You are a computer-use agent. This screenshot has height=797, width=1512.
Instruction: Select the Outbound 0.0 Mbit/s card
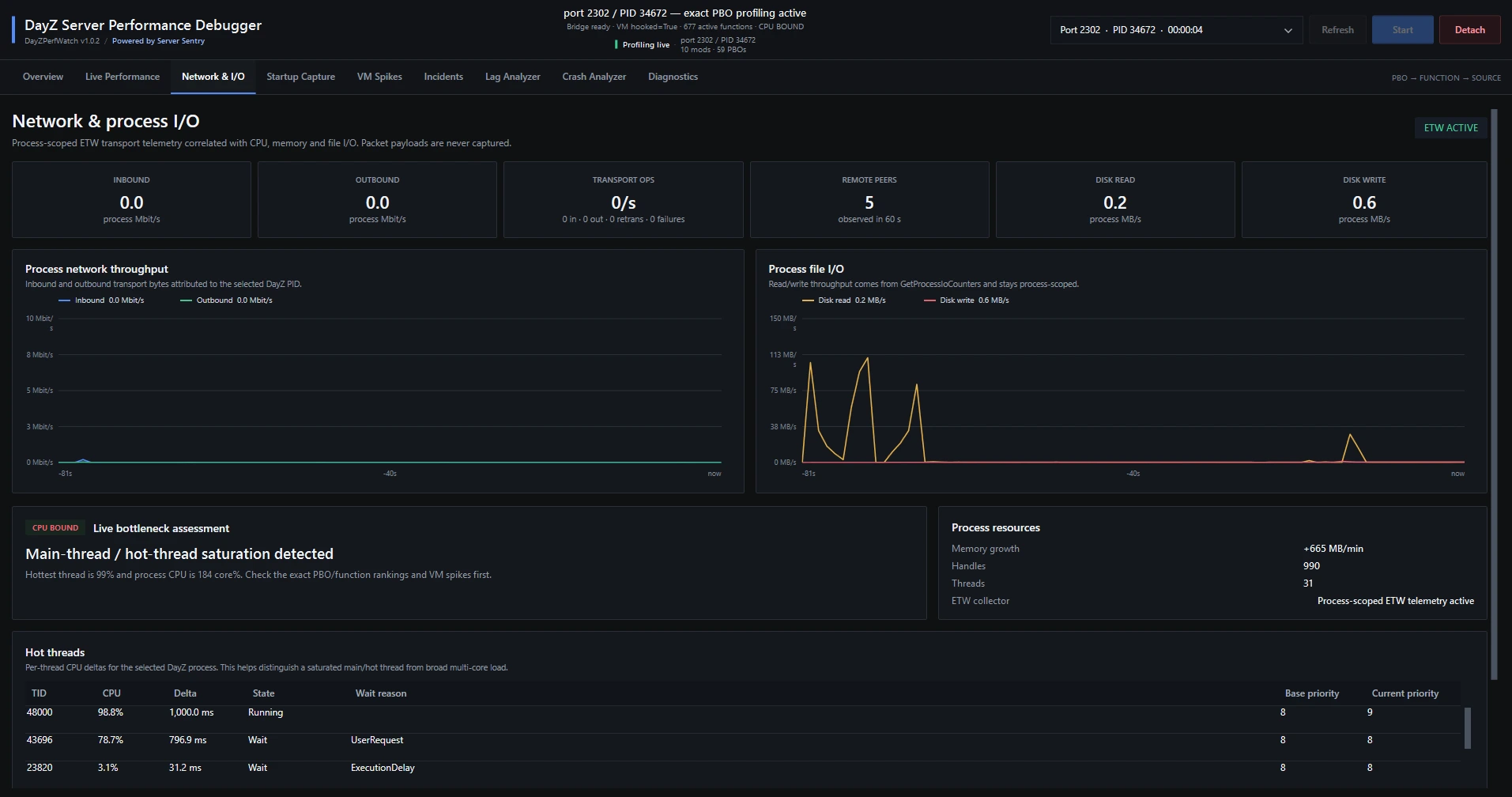(x=377, y=199)
